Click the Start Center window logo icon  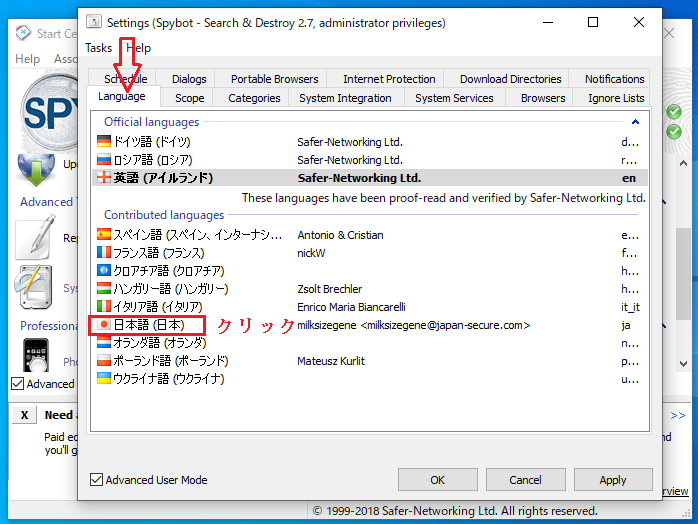click(23, 33)
